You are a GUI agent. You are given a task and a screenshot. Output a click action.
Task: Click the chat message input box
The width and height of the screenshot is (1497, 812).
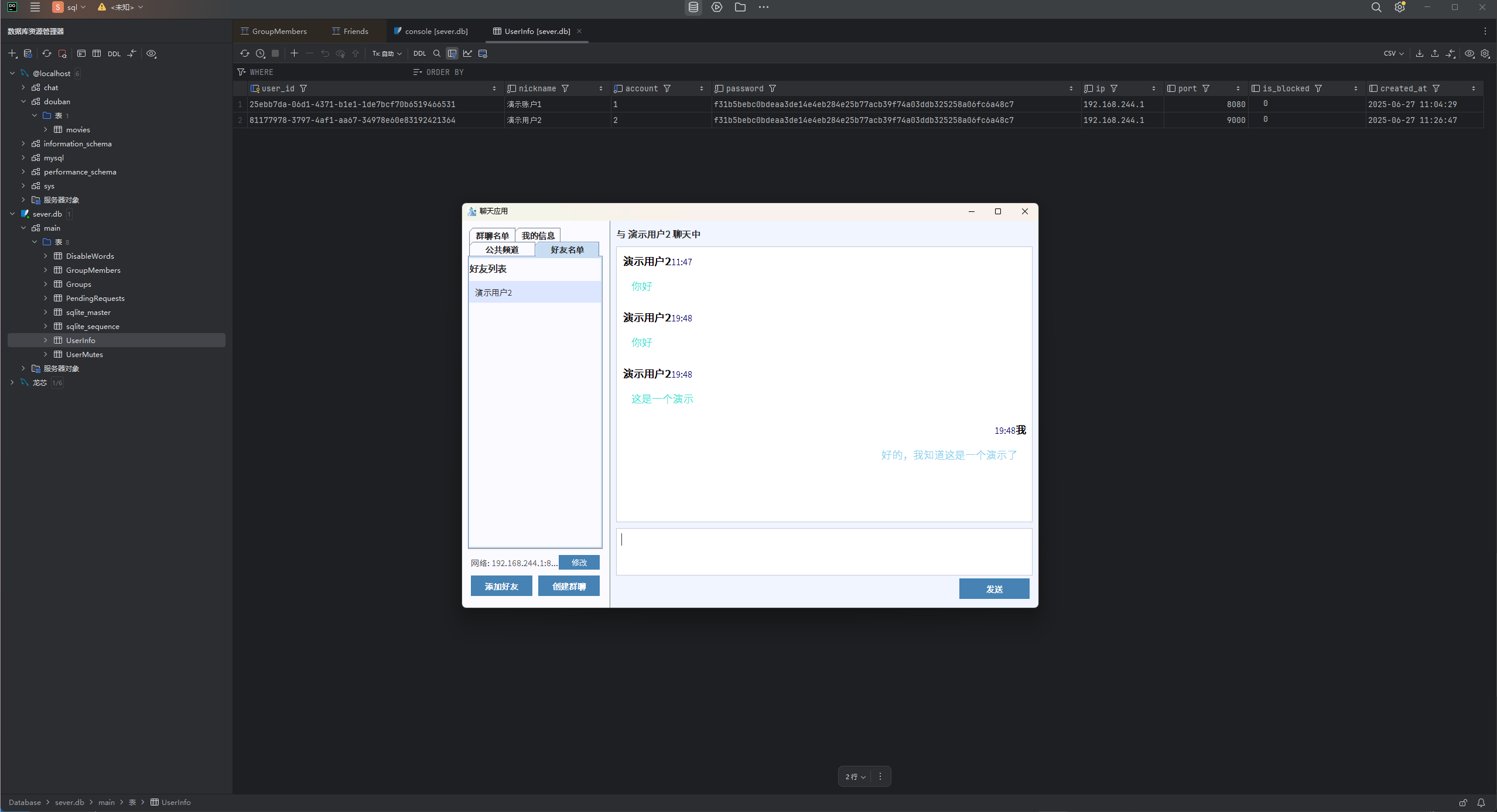(x=823, y=551)
